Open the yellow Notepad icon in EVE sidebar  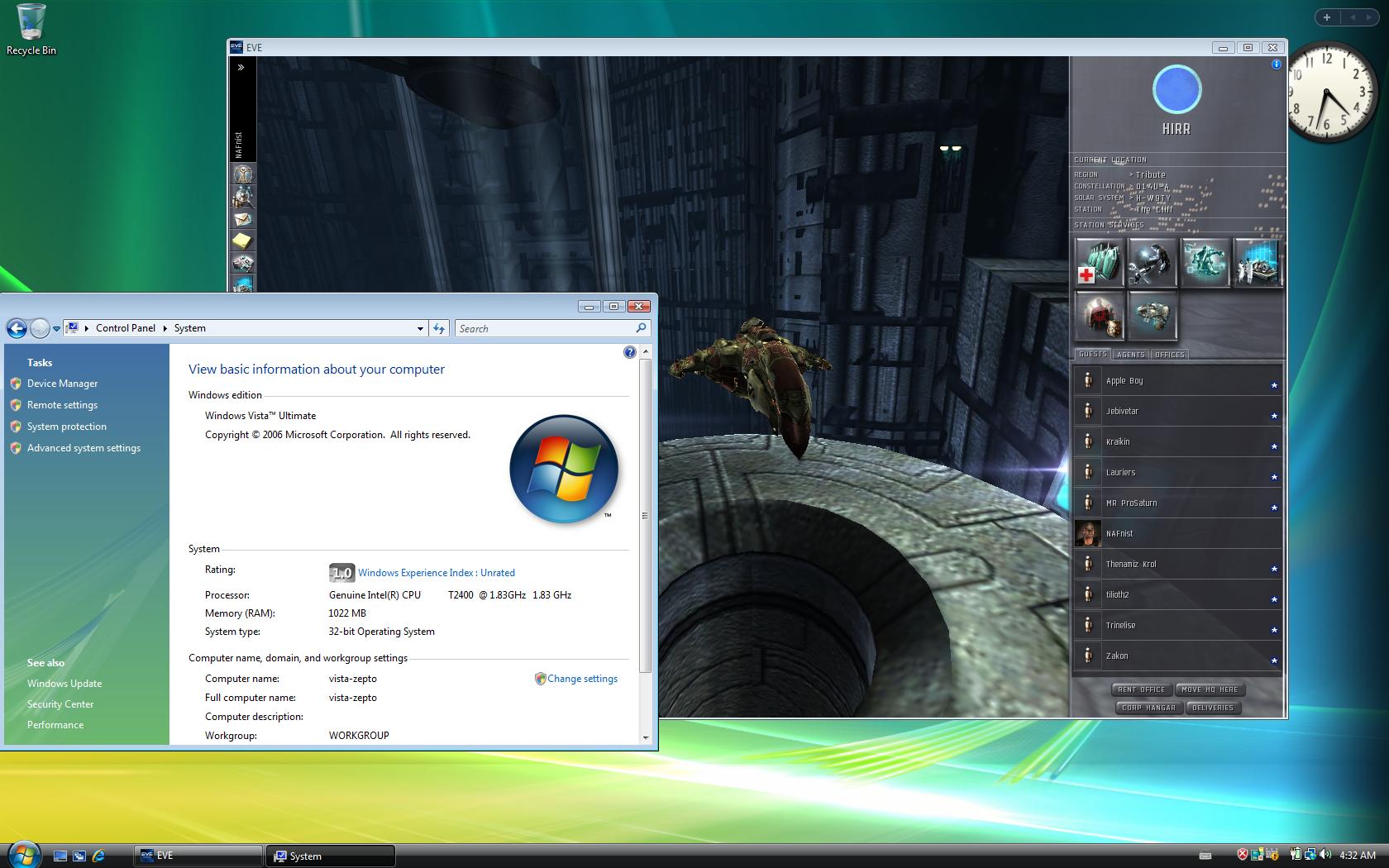pyautogui.click(x=243, y=241)
